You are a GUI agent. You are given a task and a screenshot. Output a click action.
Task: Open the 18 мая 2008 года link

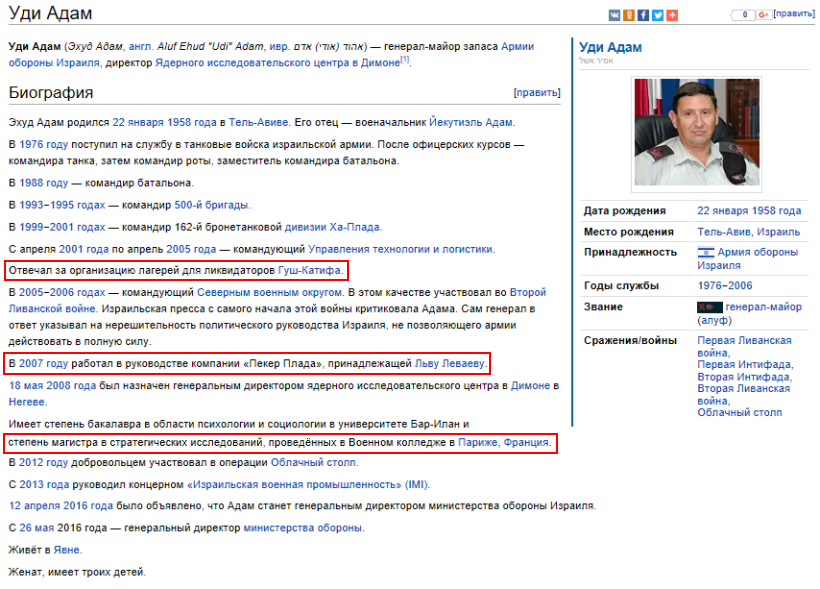(52, 386)
